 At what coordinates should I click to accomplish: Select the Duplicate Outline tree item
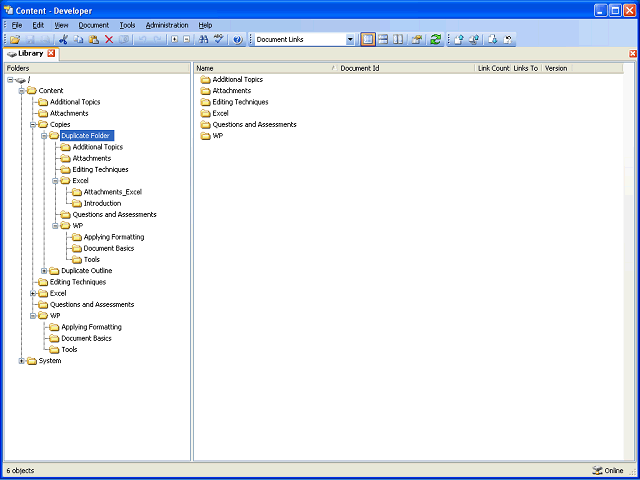click(87, 271)
